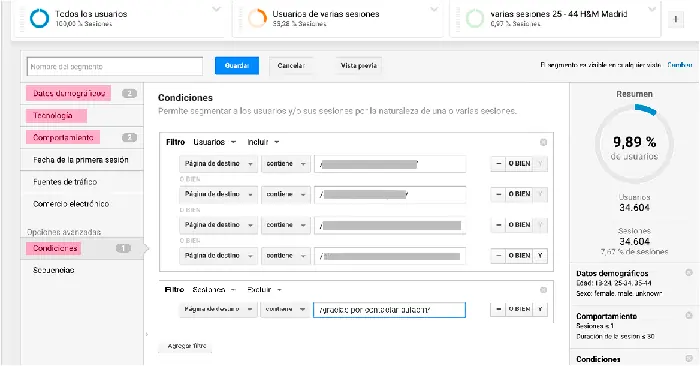Open the Sesiones scope dropdown in second filter
This screenshot has height=366, width=700.
pyautogui.click(x=214, y=290)
